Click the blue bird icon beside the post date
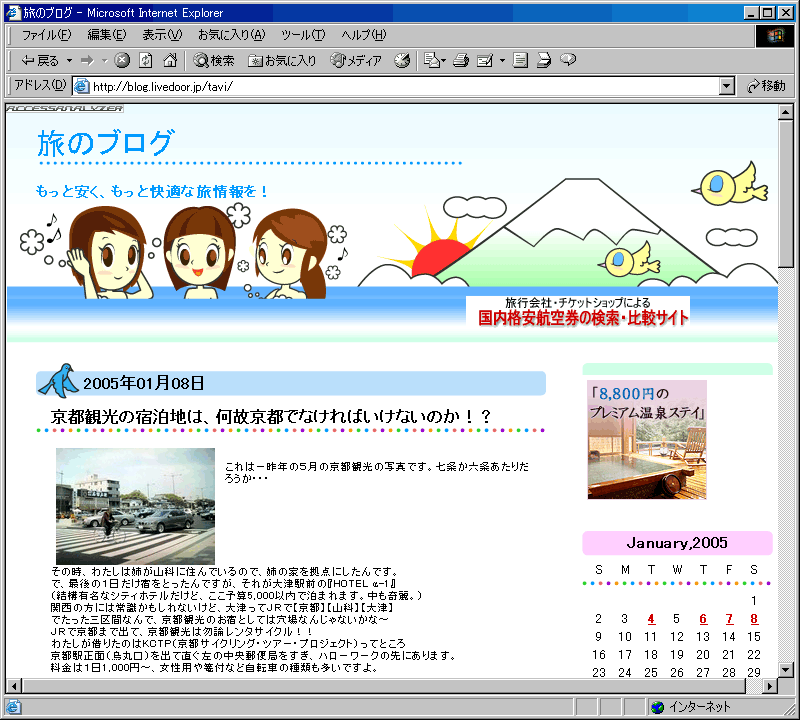The image size is (800, 720). (58, 381)
